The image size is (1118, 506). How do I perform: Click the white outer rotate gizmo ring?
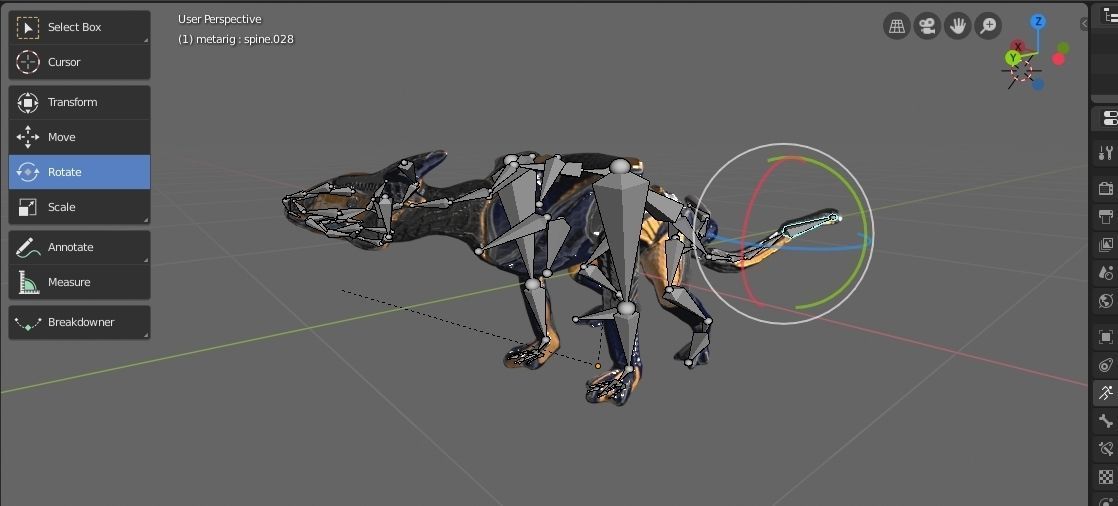click(783, 145)
